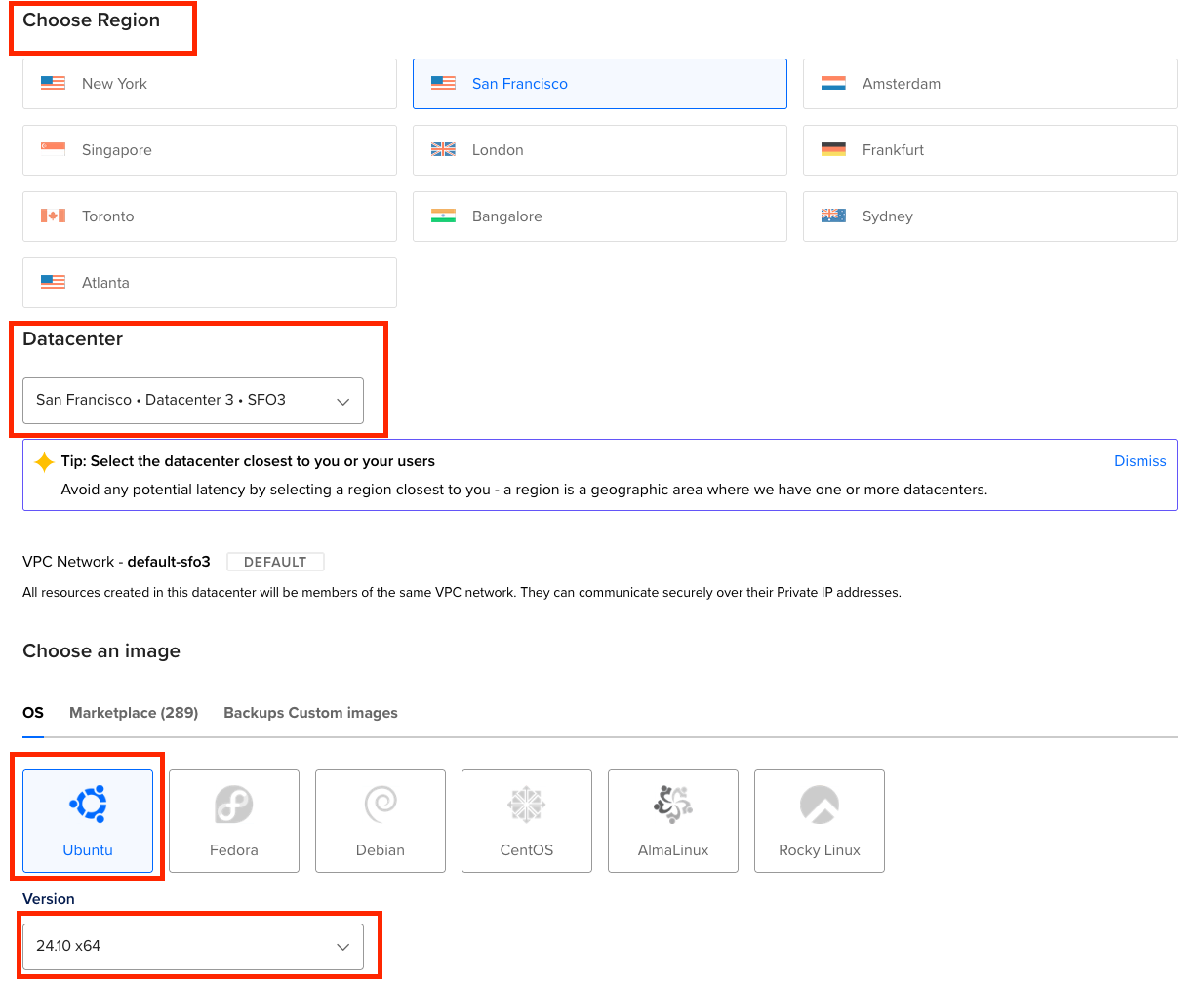The image size is (1204, 983).
Task: Click the Rocky Linux logo icon
Action: point(820,805)
